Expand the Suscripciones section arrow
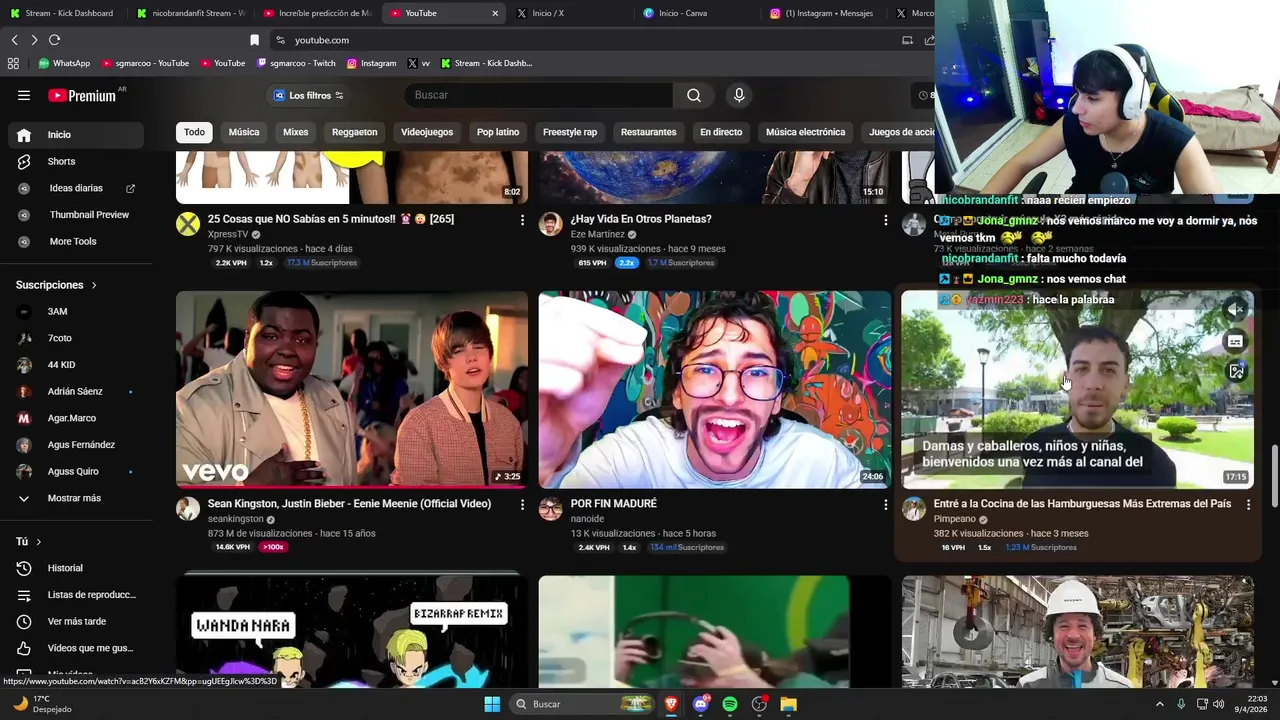1280x720 pixels. point(94,285)
